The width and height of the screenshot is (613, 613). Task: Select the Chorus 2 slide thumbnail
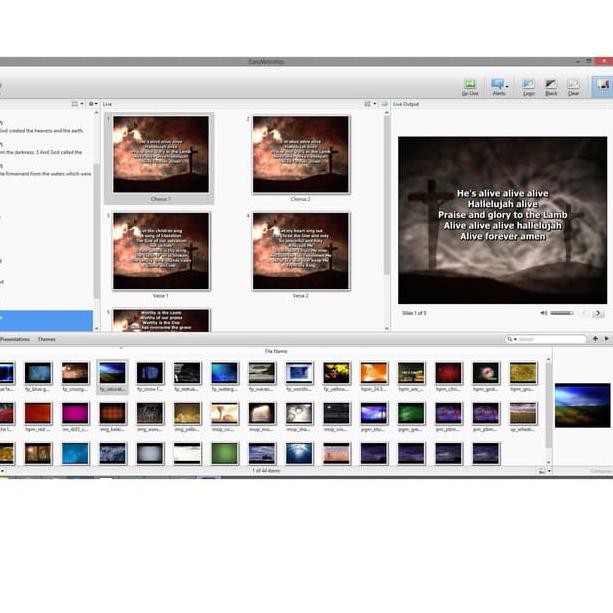[300, 153]
